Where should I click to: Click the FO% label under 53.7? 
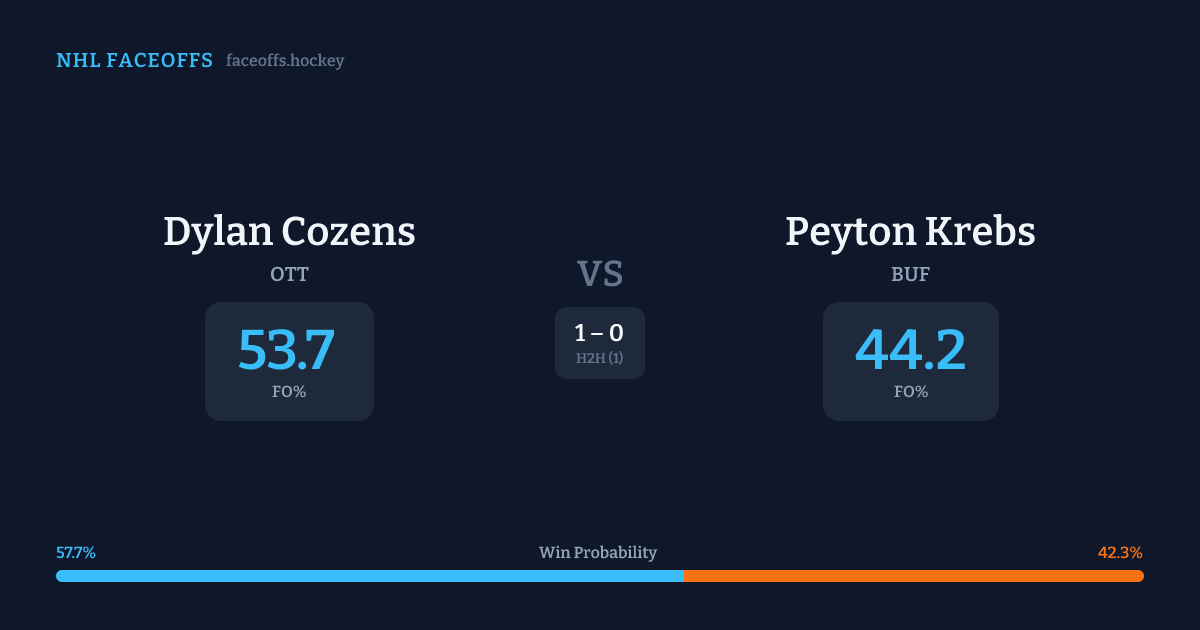click(x=289, y=392)
